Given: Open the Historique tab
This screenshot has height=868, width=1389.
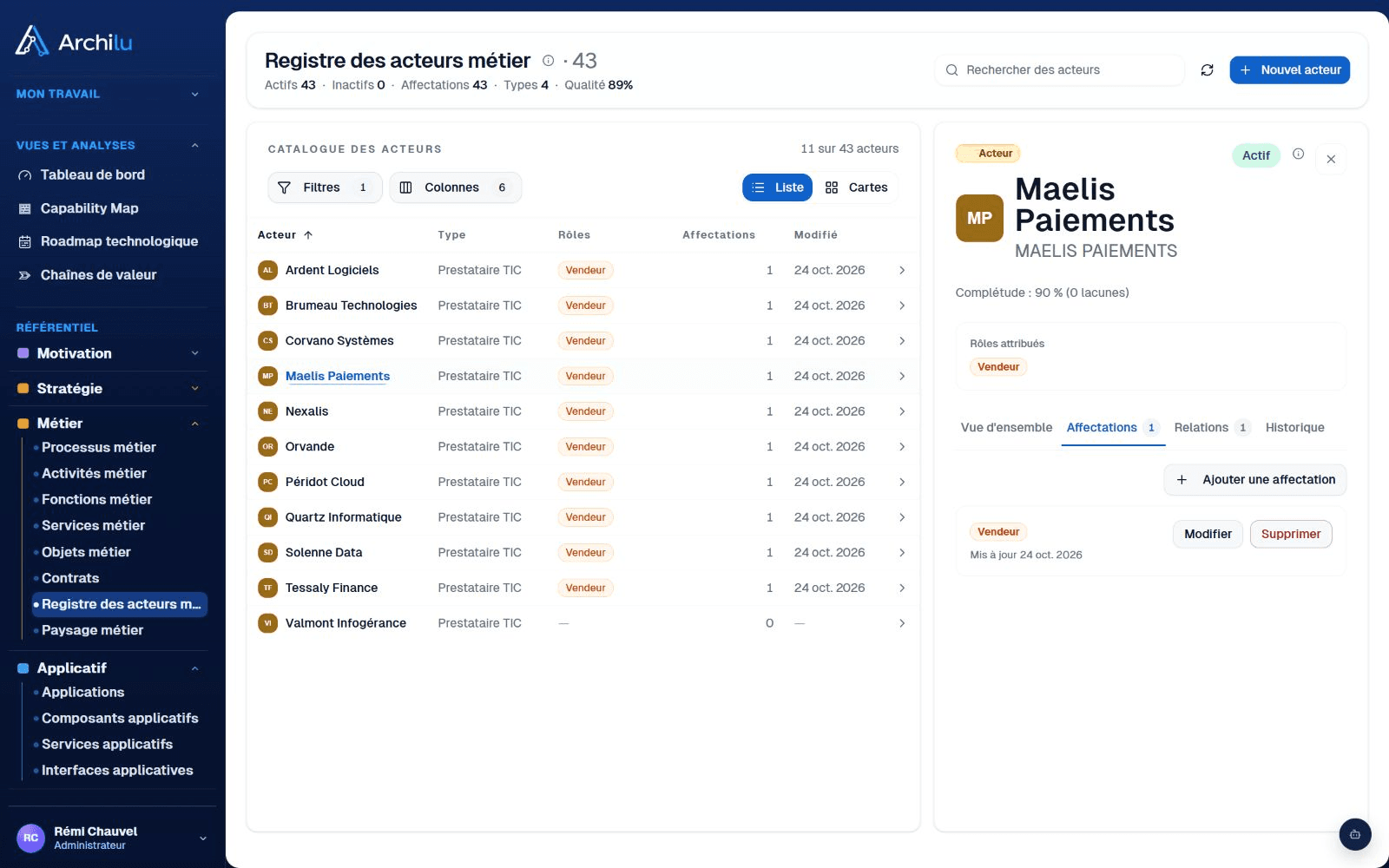Looking at the screenshot, I should (1294, 427).
